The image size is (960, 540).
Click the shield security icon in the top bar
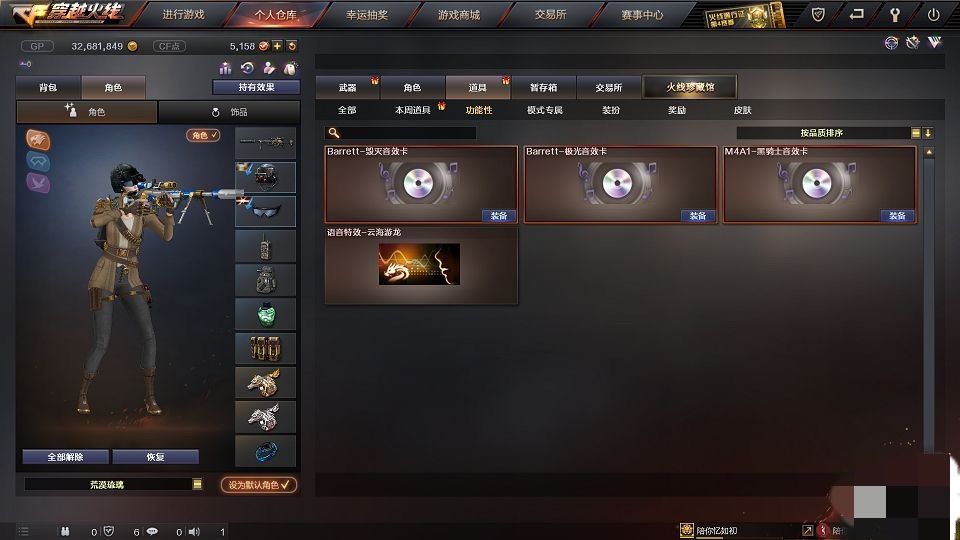[817, 14]
